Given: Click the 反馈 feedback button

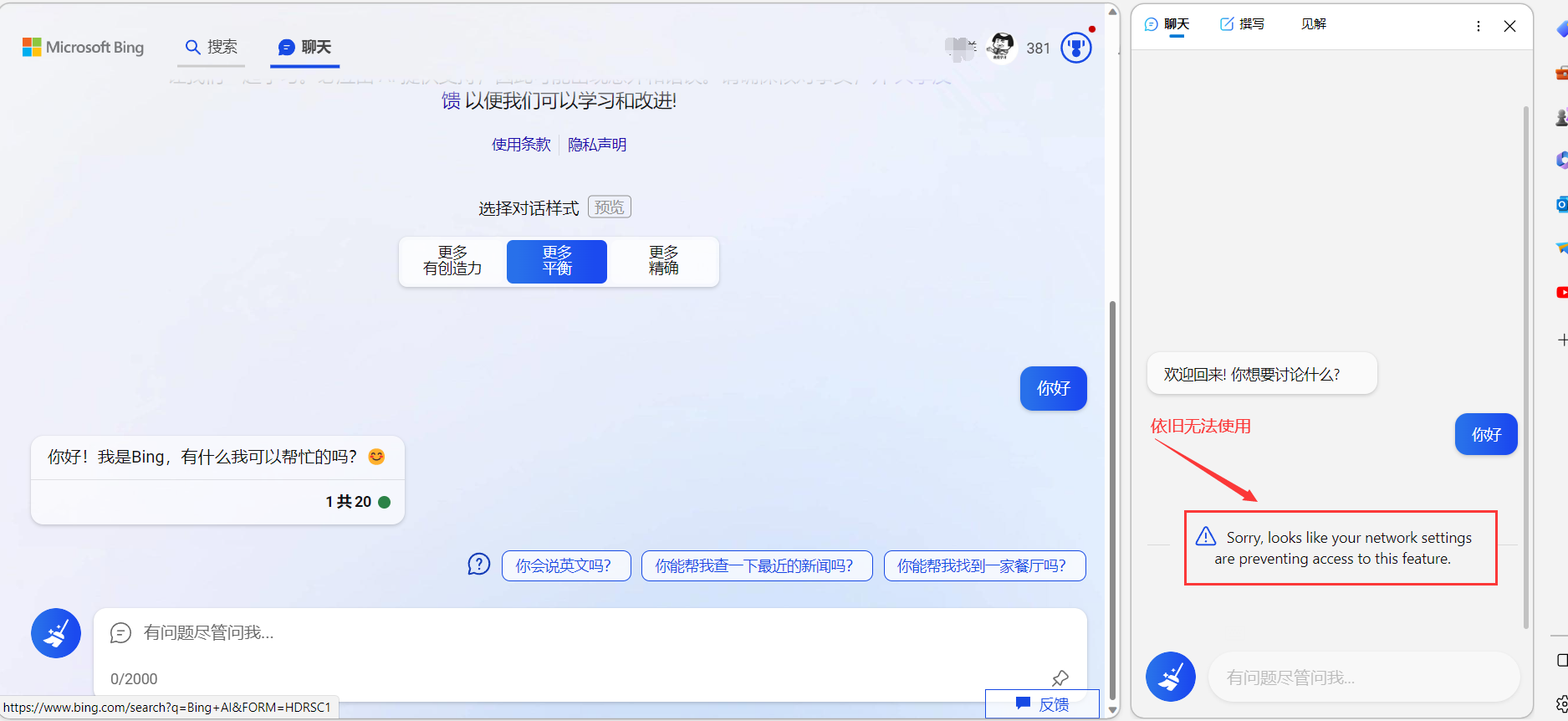Looking at the screenshot, I should pos(1042,704).
